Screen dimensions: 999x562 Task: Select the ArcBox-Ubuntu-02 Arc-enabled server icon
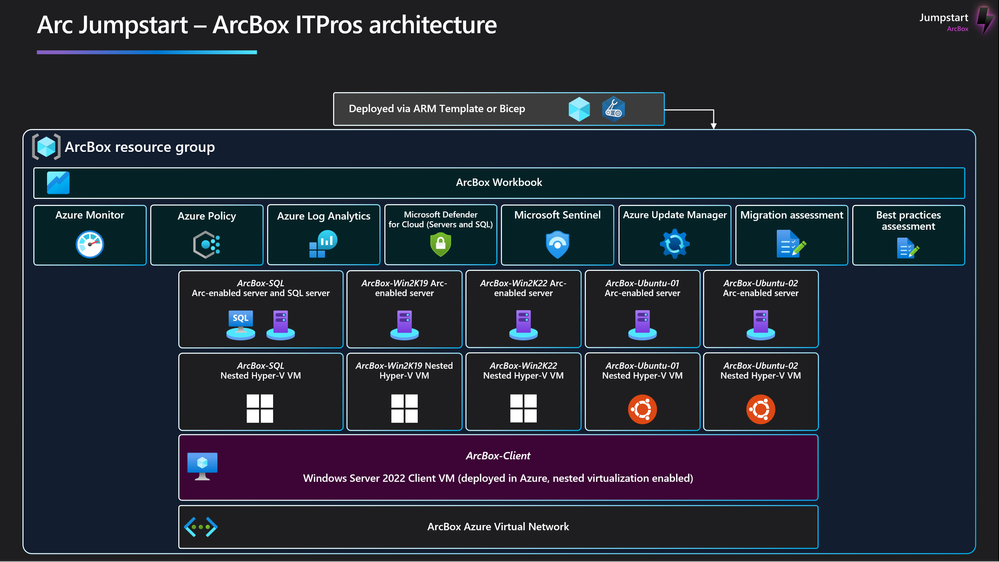pos(761,324)
